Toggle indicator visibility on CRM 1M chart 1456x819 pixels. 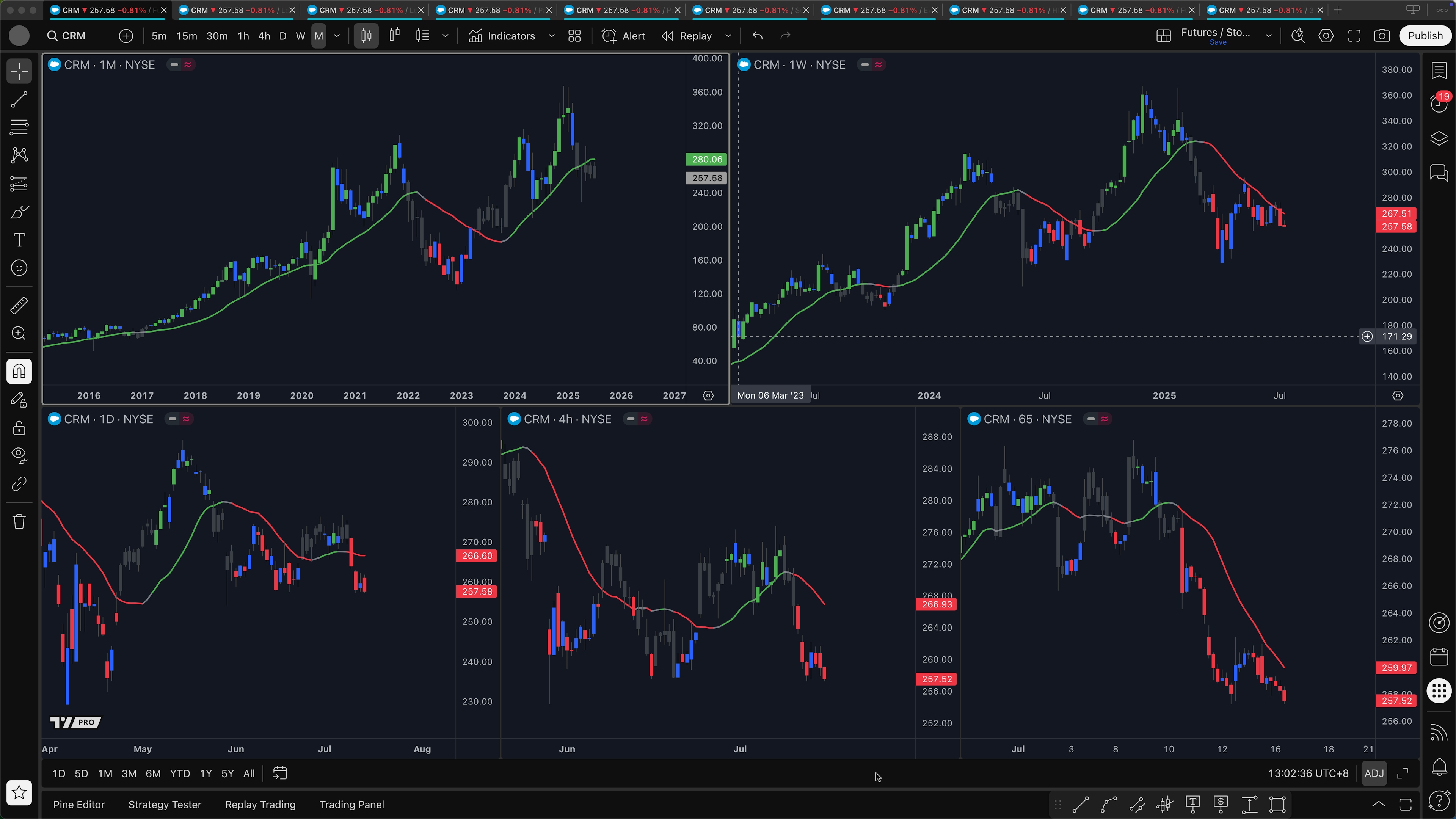[175, 65]
